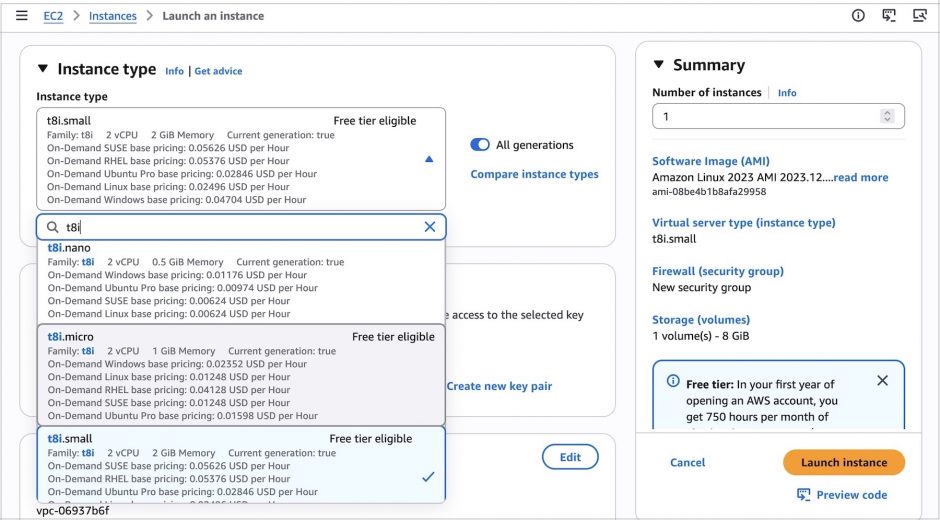Click the rightmost screen icon in header

920,16
